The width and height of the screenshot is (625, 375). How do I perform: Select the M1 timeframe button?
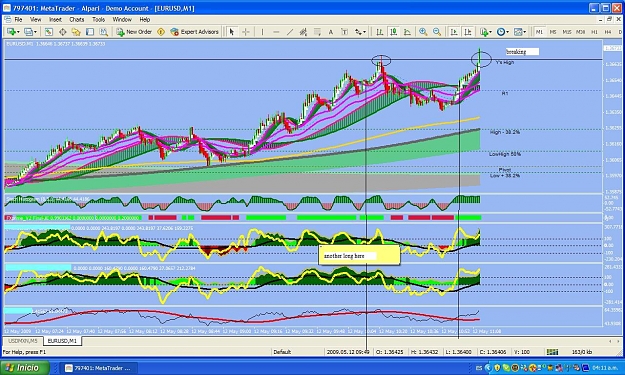pyautogui.click(x=539, y=32)
